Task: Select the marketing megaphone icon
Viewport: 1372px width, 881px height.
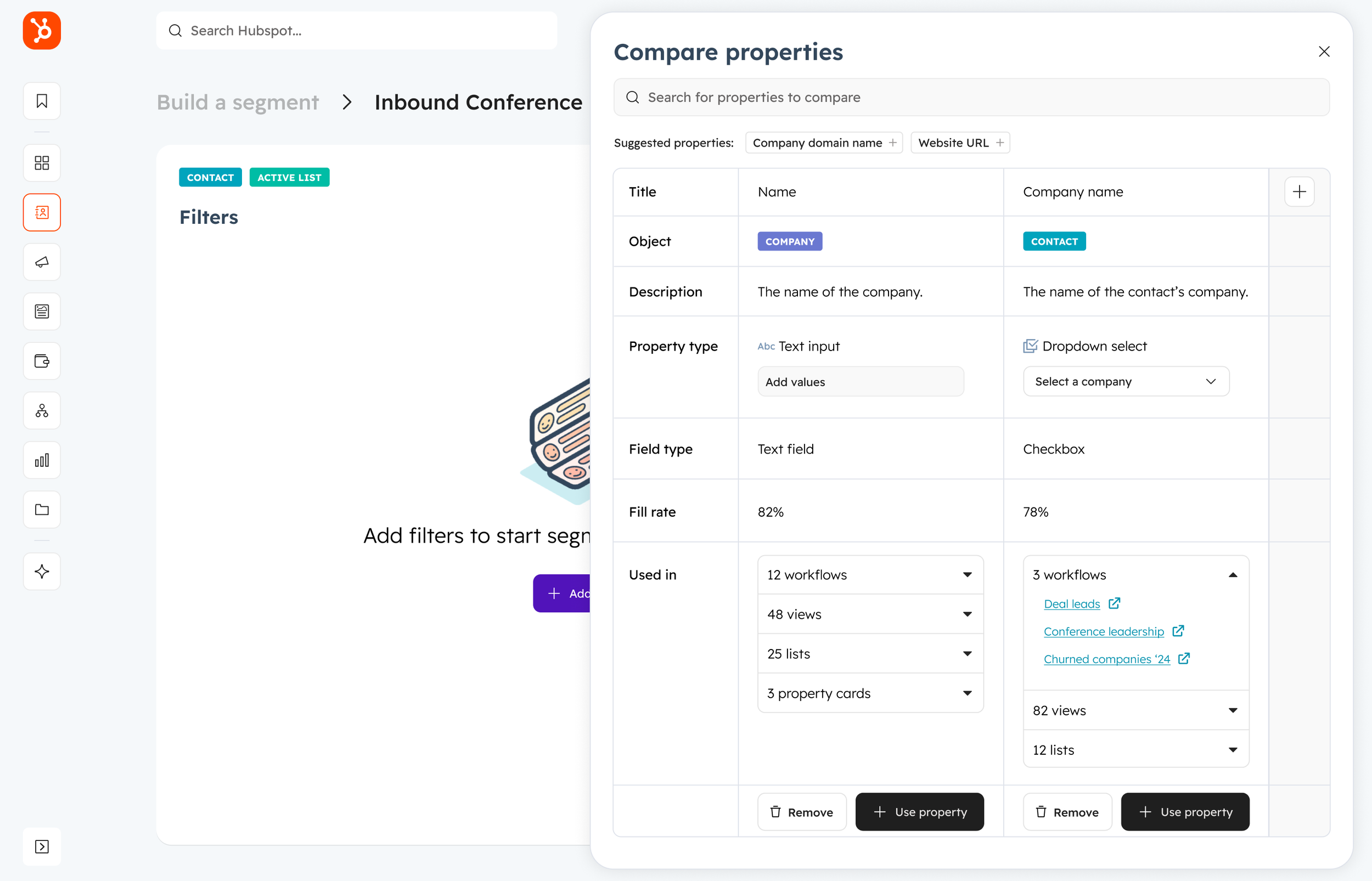Action: click(42, 262)
